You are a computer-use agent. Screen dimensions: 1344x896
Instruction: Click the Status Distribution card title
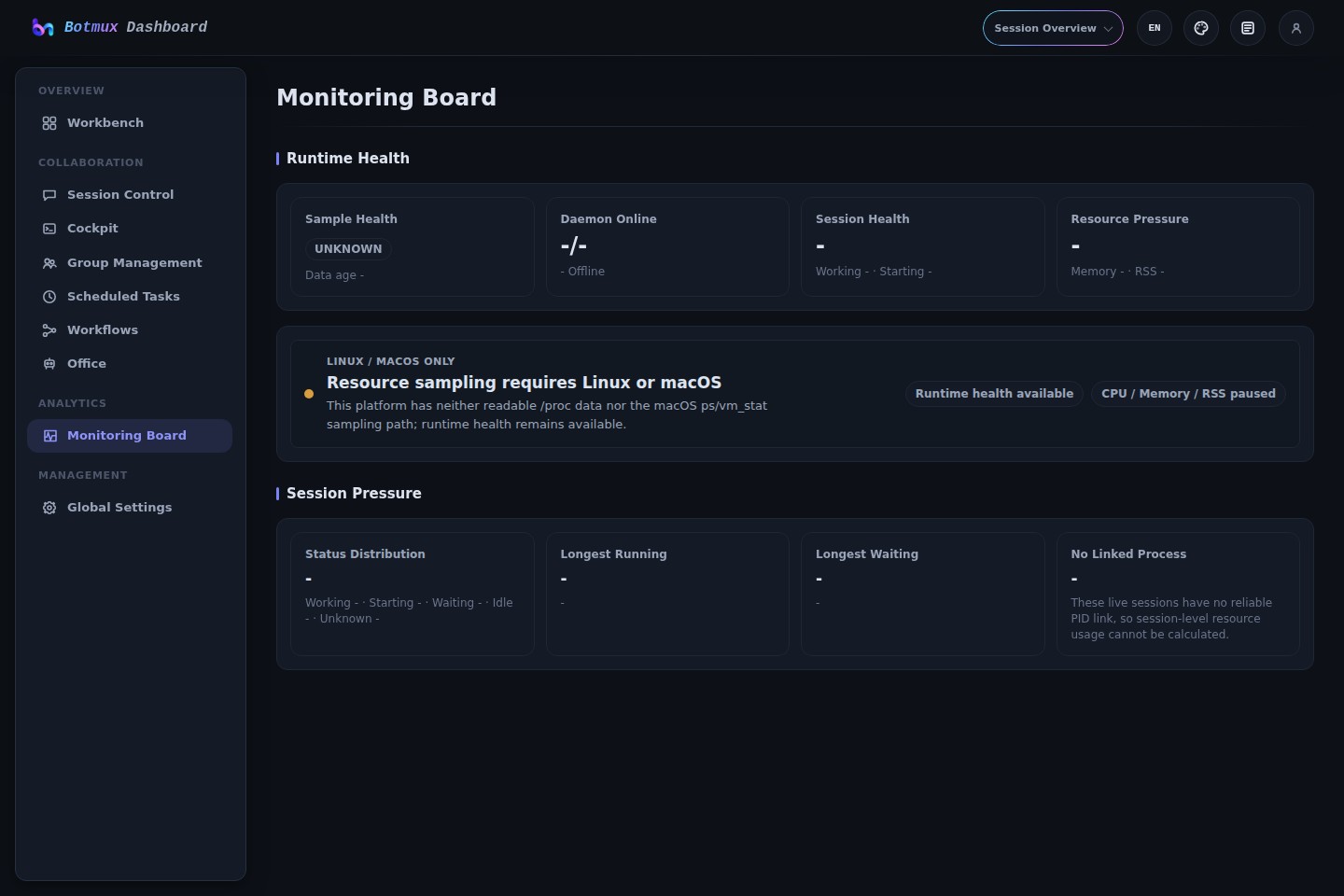pyautogui.click(x=365, y=554)
